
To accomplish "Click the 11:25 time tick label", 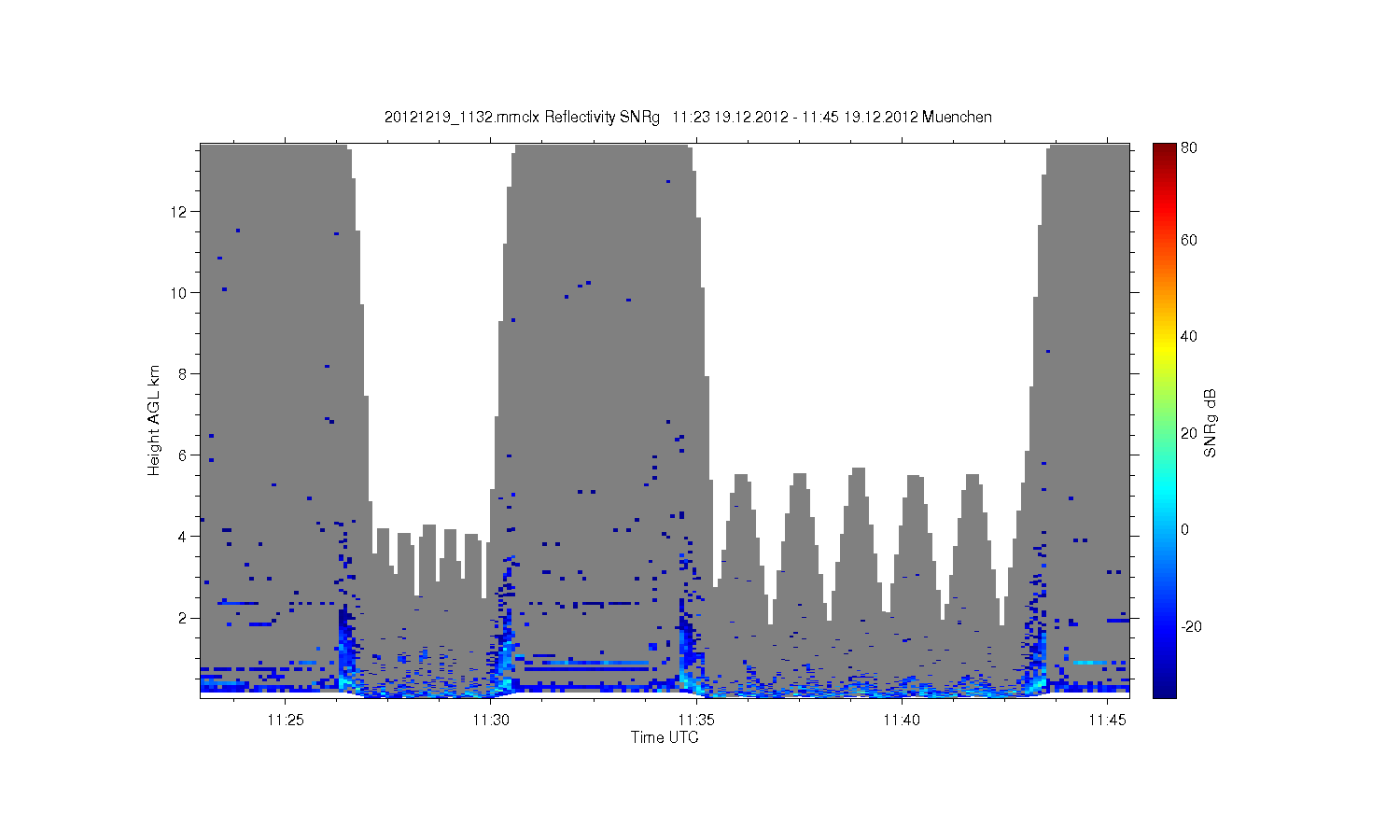I will pos(285,720).
